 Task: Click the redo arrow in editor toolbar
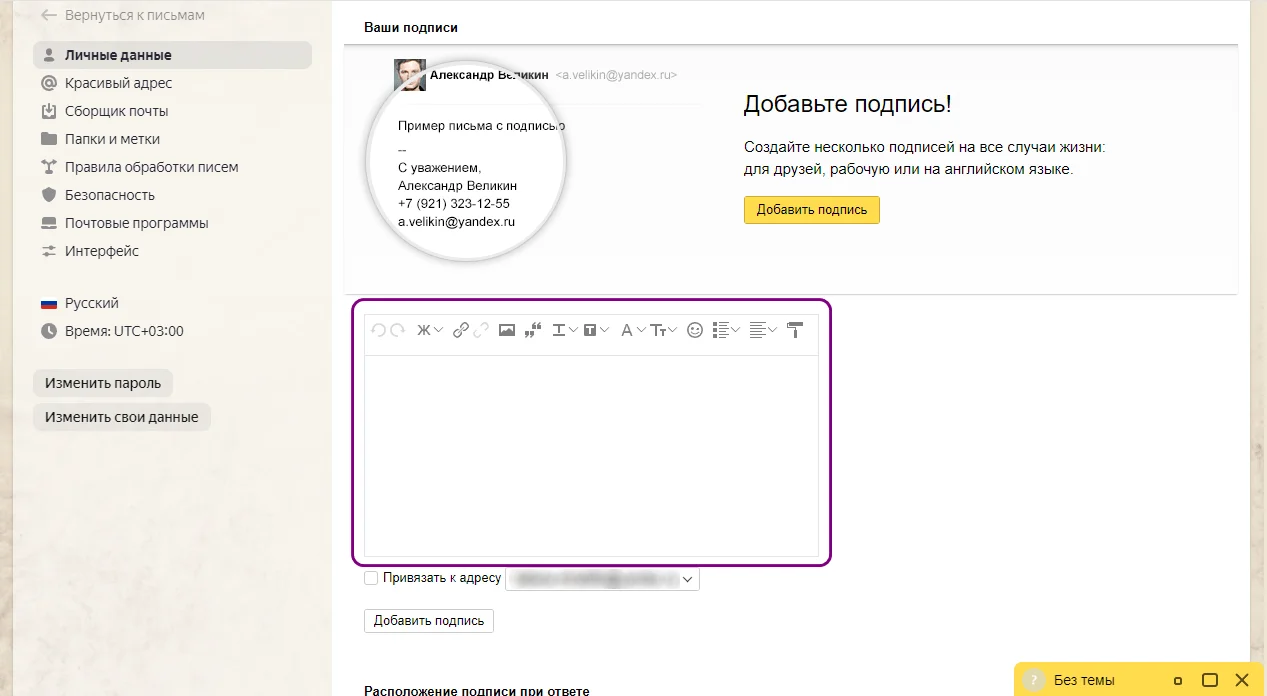pos(397,330)
